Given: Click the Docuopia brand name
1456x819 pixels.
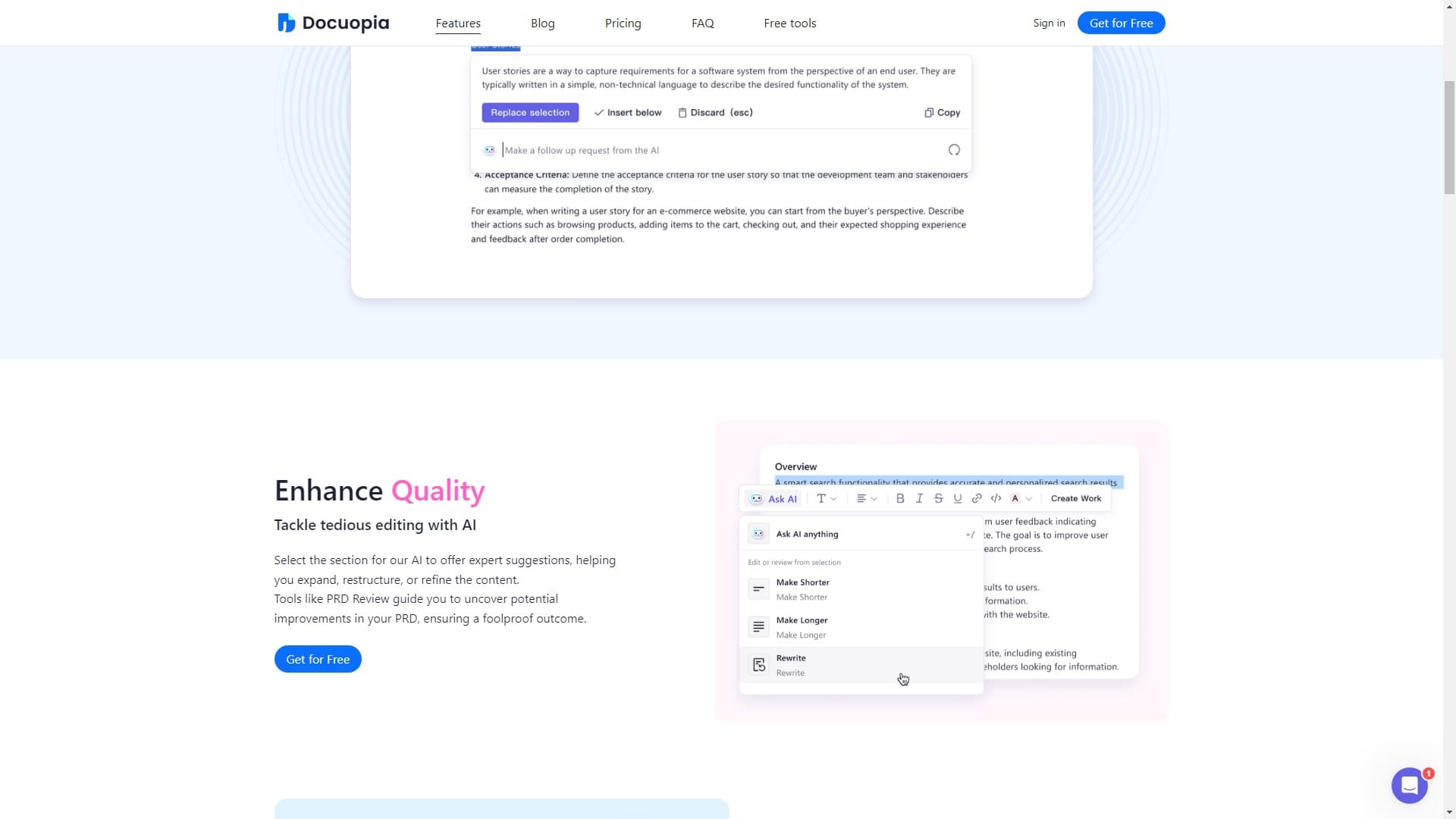Looking at the screenshot, I should point(346,23).
